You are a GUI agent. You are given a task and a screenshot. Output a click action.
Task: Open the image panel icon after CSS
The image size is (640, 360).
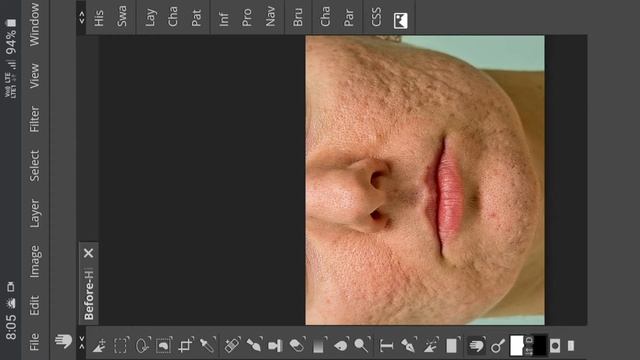[x=400, y=20]
